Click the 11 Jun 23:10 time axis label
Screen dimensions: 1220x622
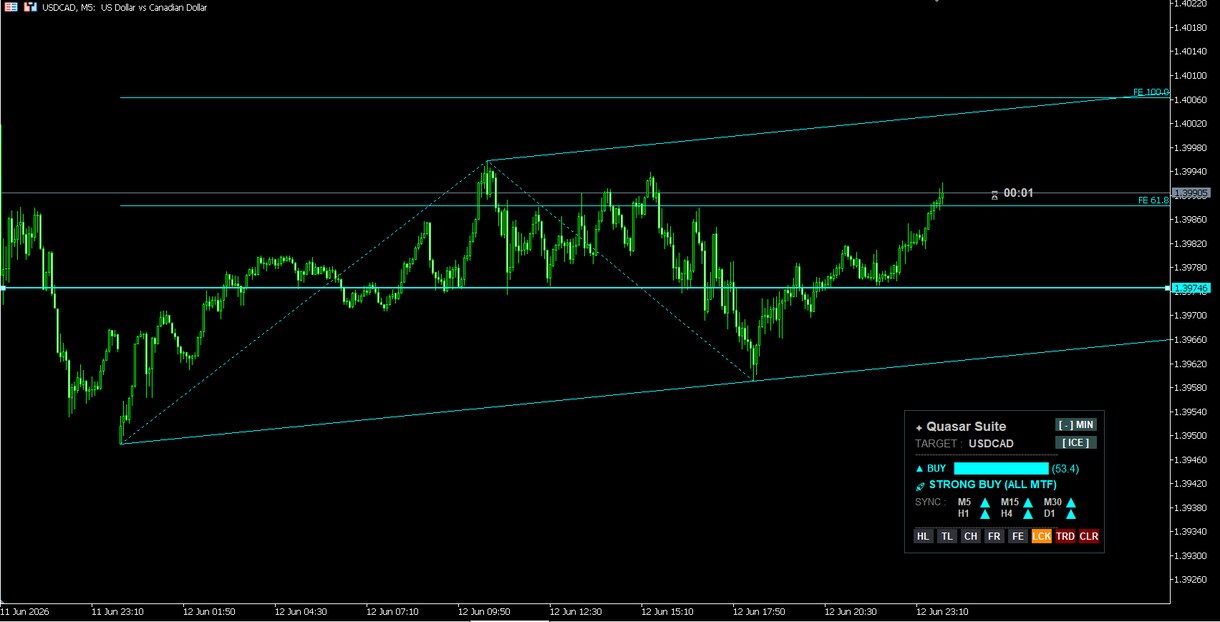click(x=117, y=611)
